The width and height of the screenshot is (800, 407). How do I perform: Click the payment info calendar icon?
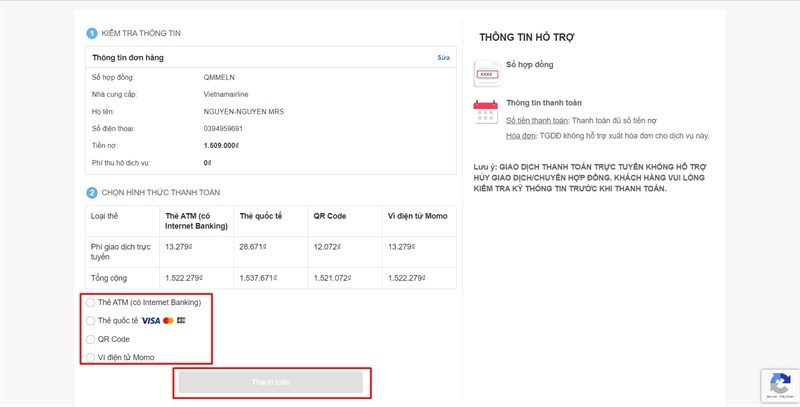[486, 109]
